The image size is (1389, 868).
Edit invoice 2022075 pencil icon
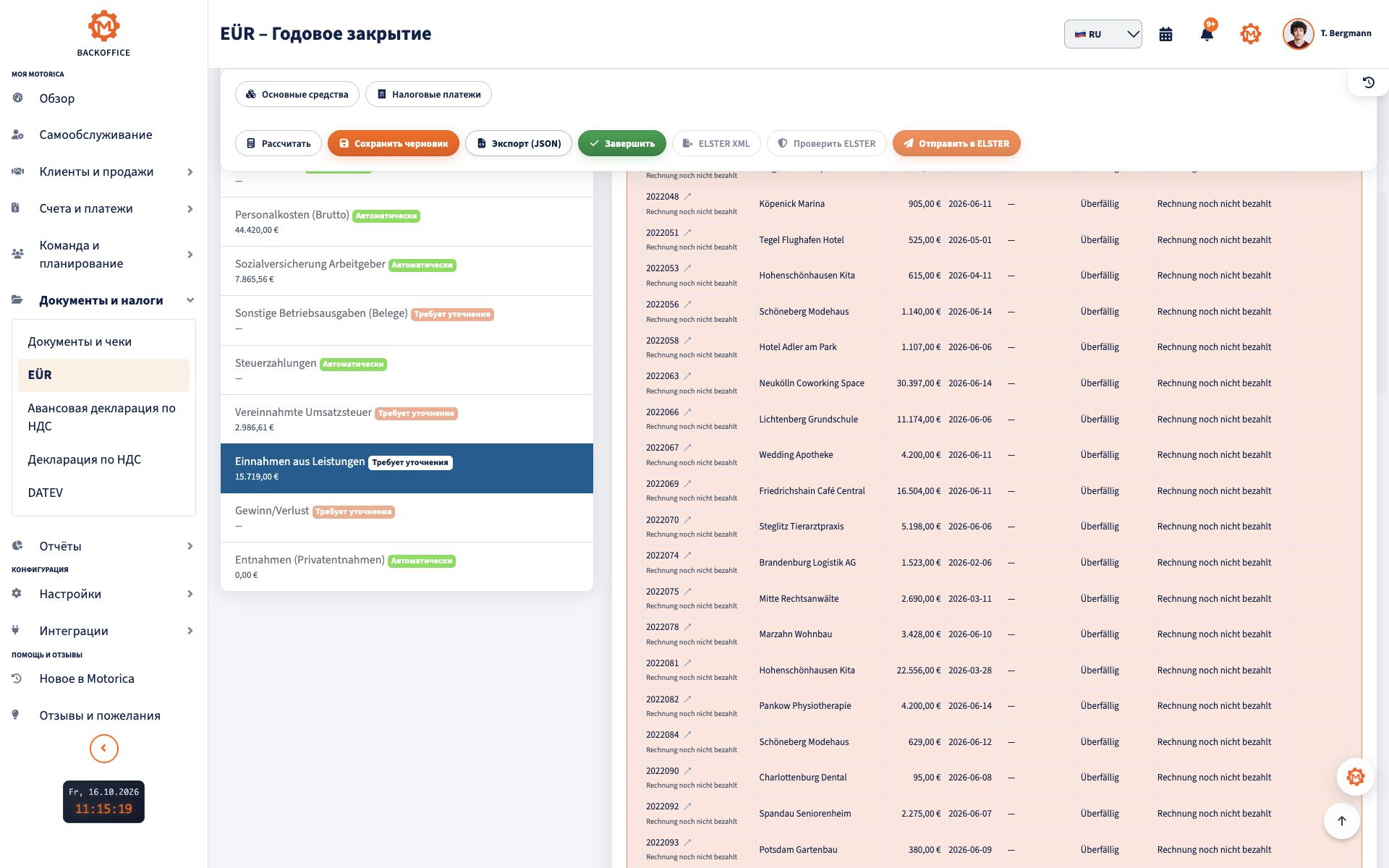(x=688, y=592)
